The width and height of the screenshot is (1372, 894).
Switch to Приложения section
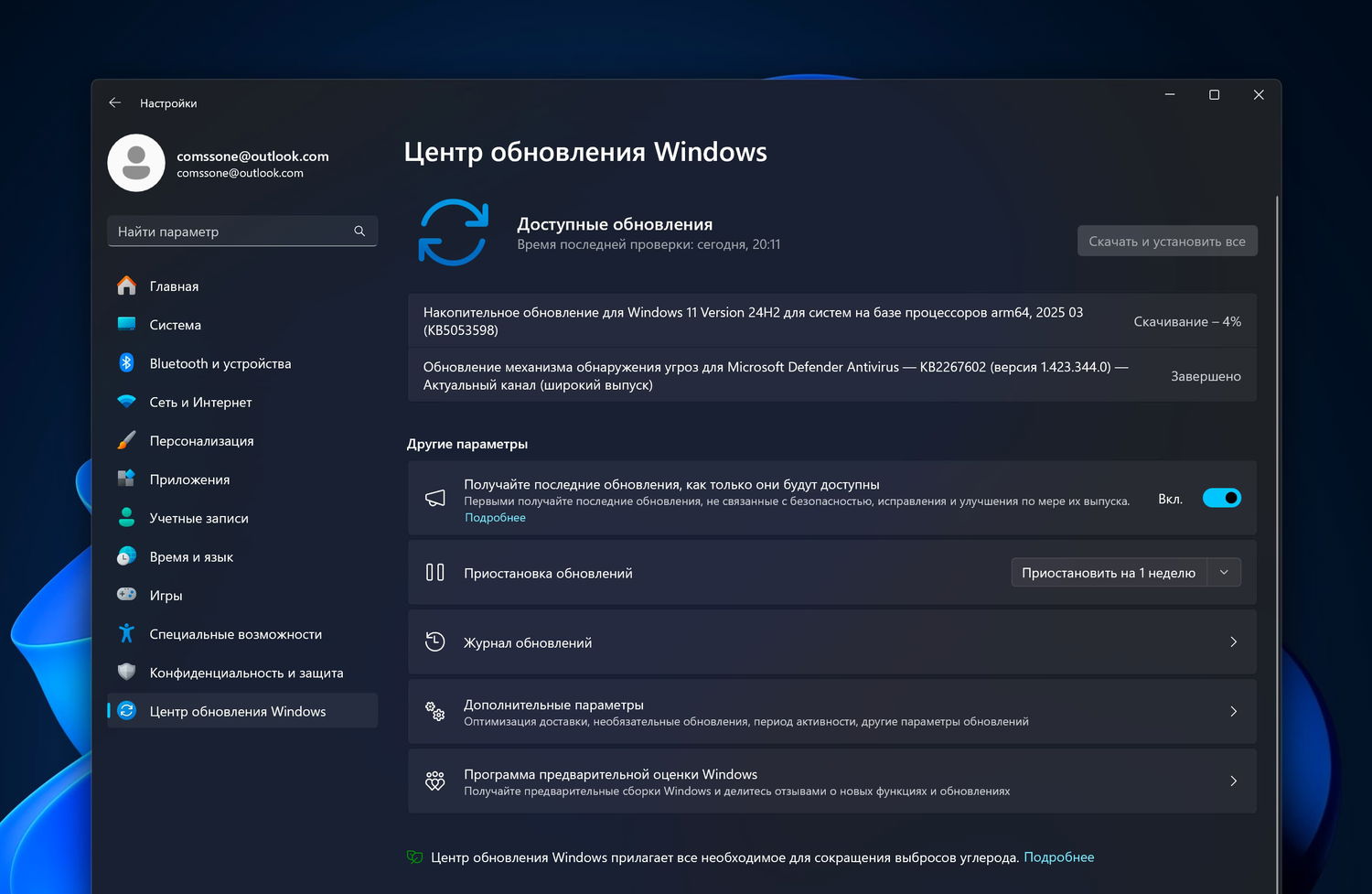pos(242,479)
